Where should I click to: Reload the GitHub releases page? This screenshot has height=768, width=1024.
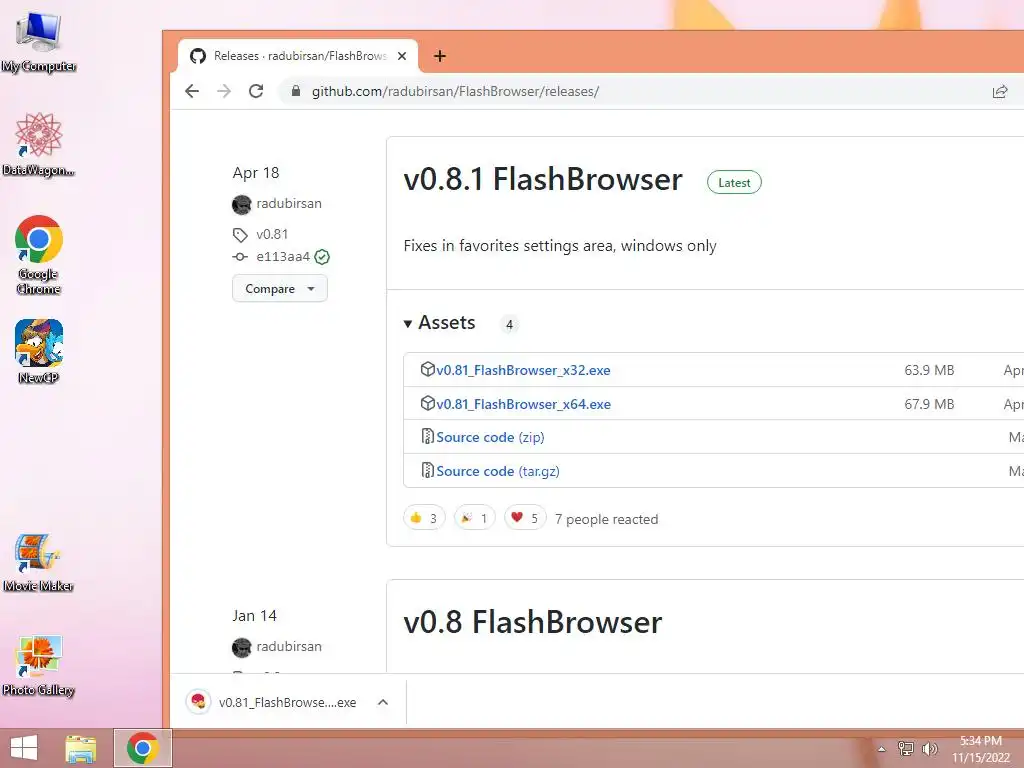click(x=256, y=91)
